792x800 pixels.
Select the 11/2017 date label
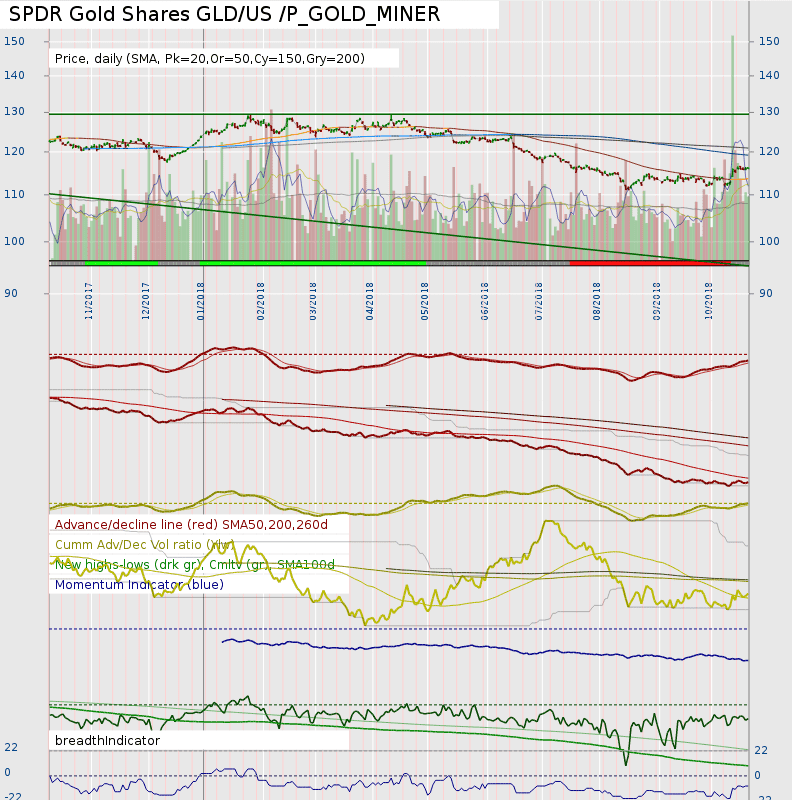point(89,301)
